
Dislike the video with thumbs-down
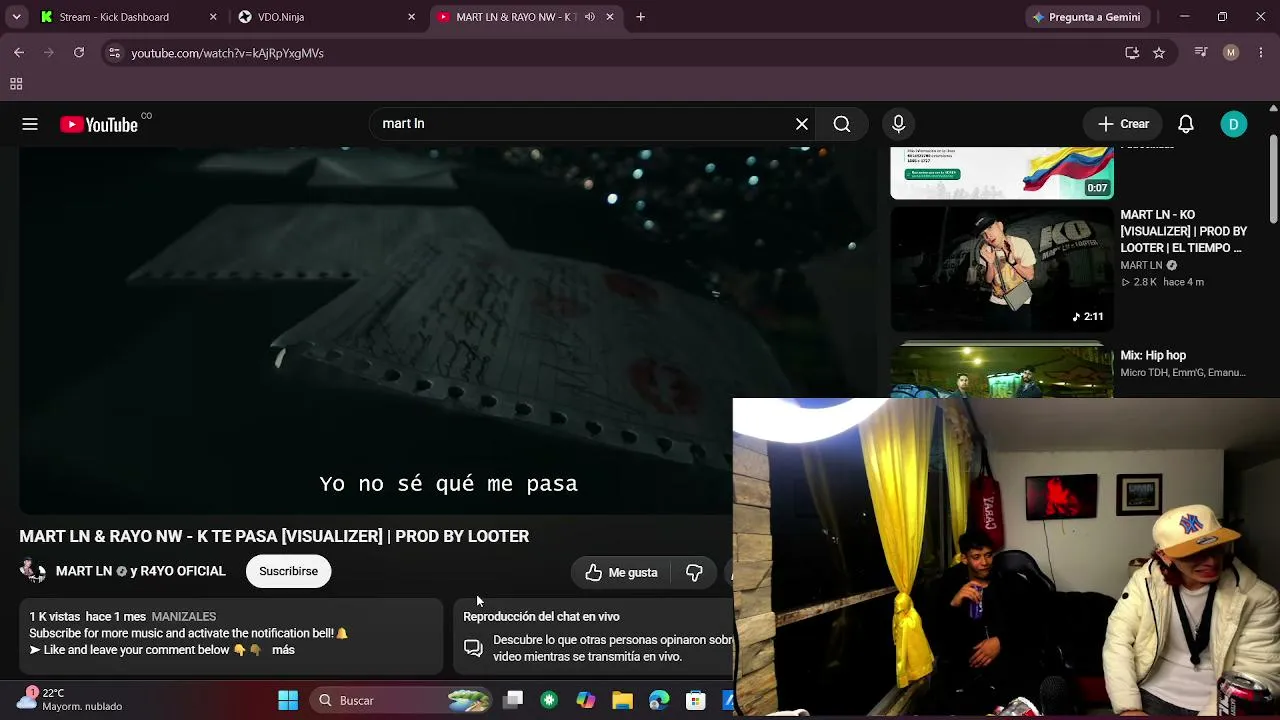tap(694, 572)
